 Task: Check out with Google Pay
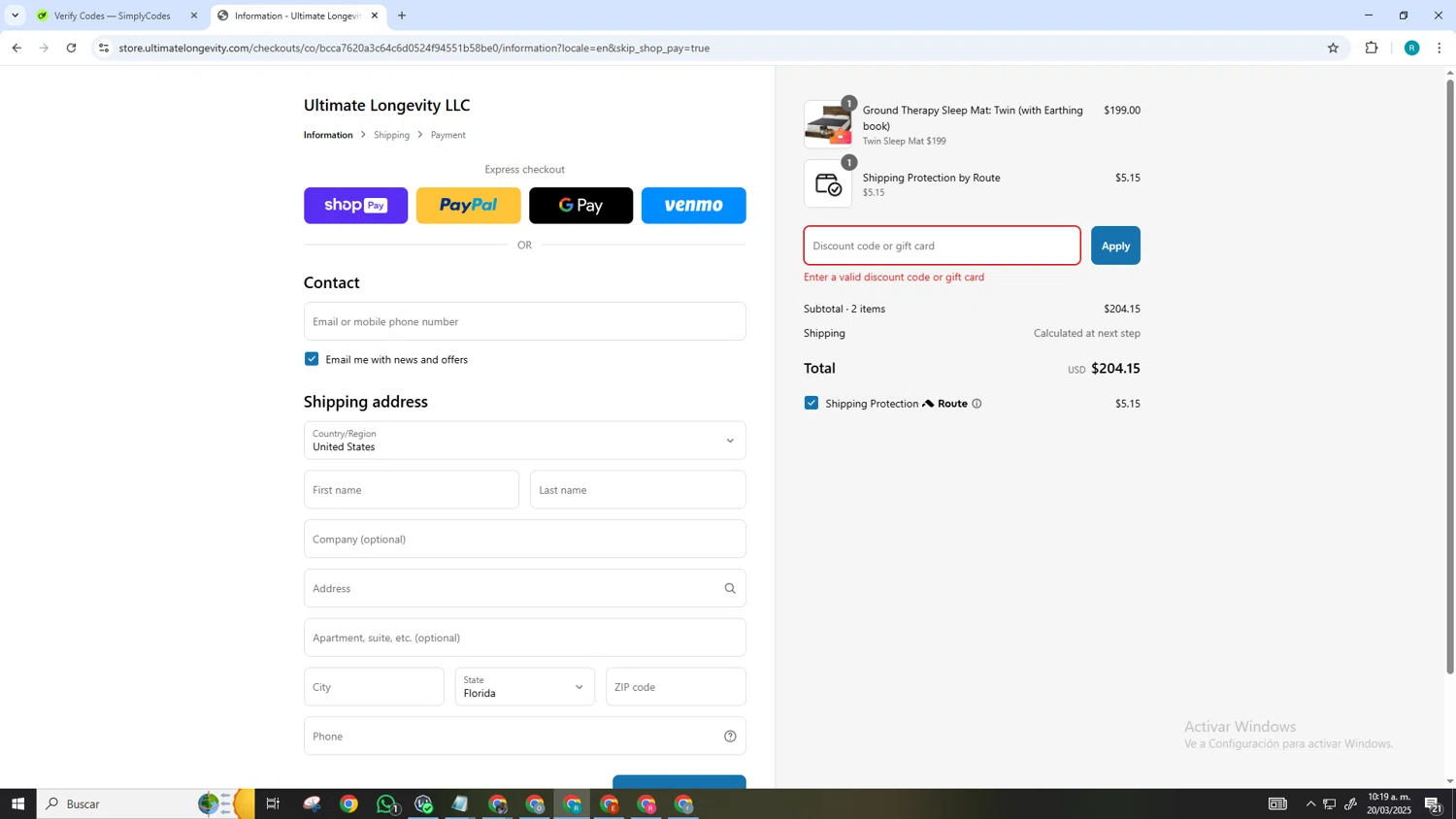581,206
